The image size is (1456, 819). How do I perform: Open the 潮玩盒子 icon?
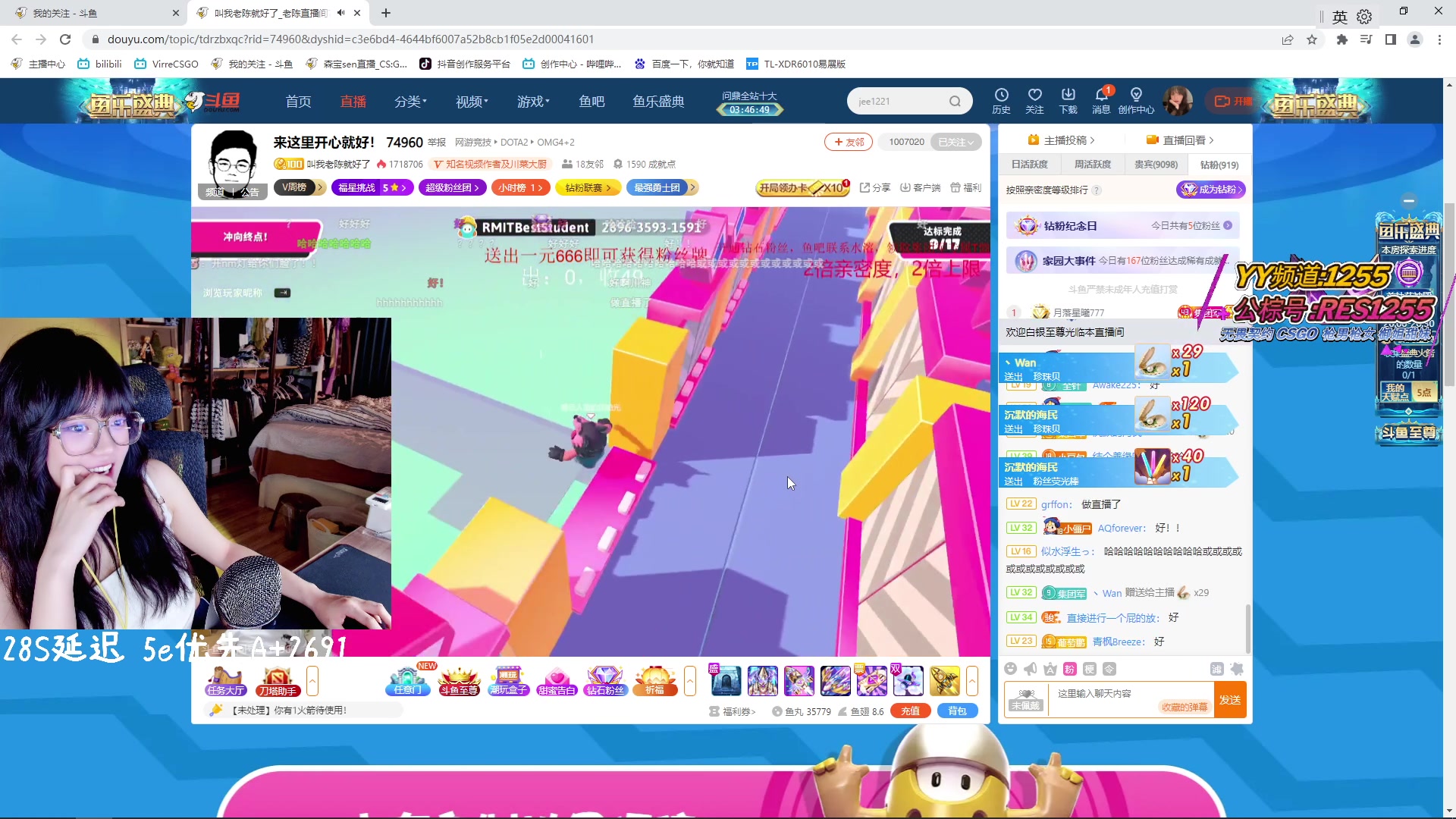click(x=508, y=680)
